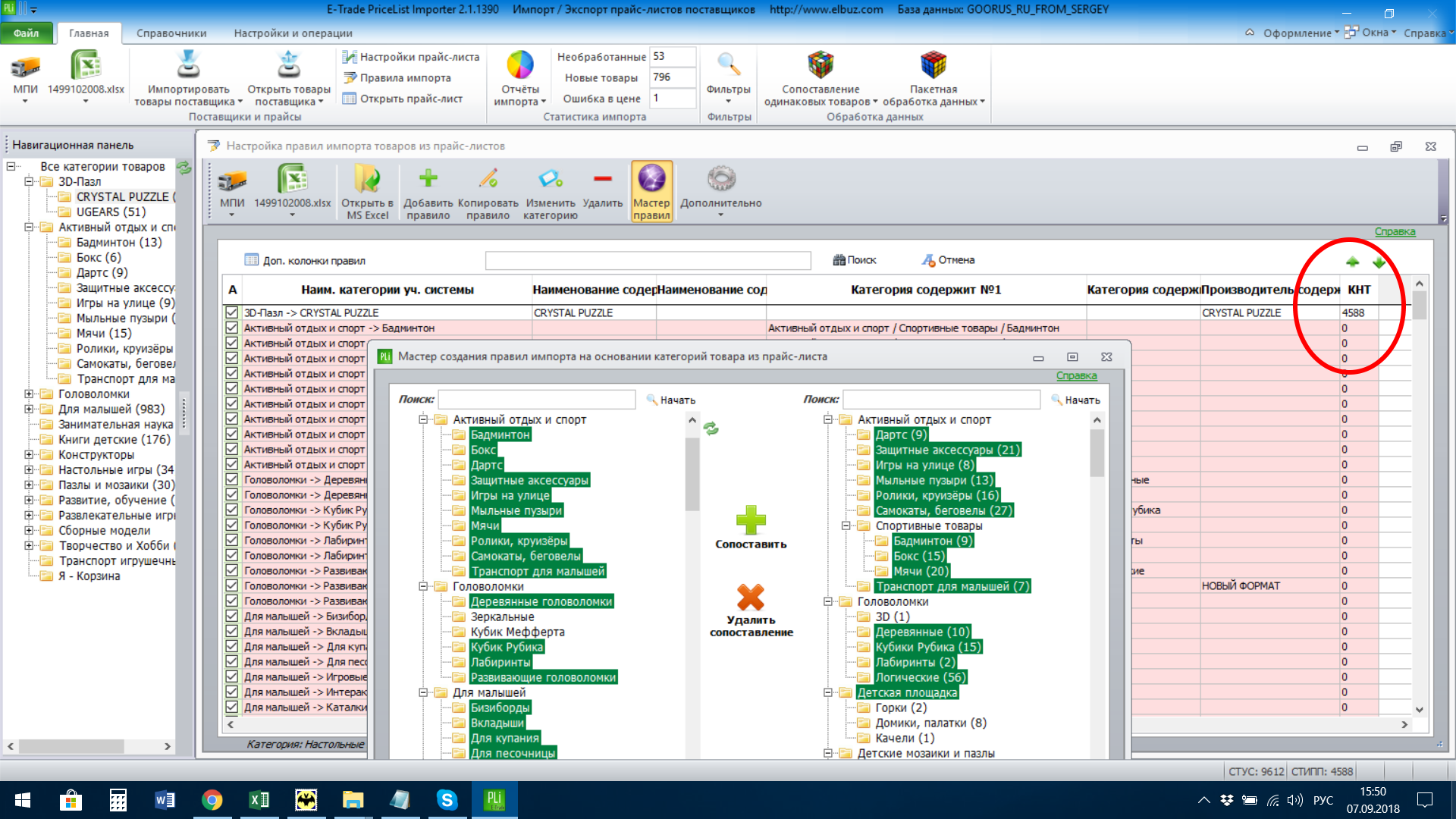Screen dimensions: 1456x819
Task: Click Импортировать товары поставщика icon
Action: (x=188, y=65)
